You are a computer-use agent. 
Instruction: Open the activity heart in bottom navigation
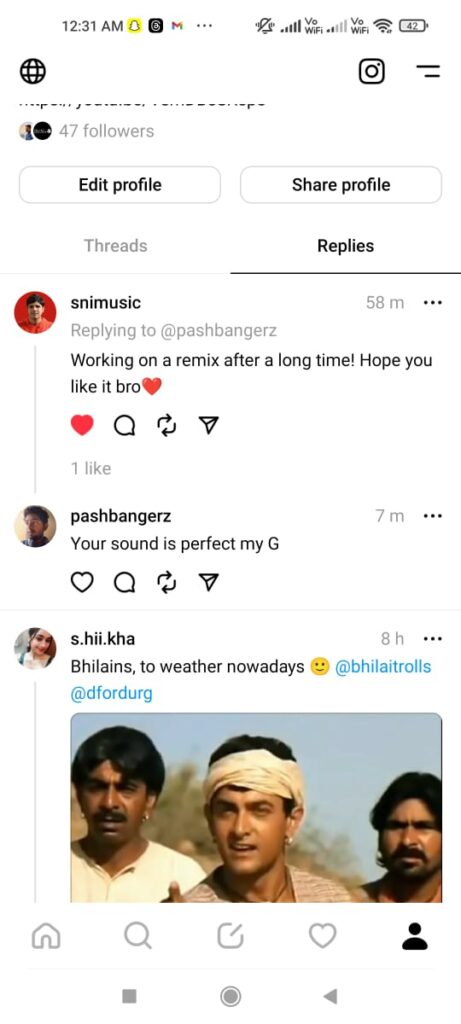pos(323,936)
